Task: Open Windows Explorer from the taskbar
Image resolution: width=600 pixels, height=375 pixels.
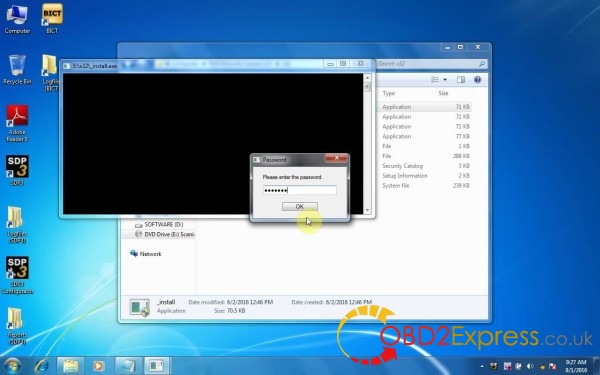Action: click(70, 366)
